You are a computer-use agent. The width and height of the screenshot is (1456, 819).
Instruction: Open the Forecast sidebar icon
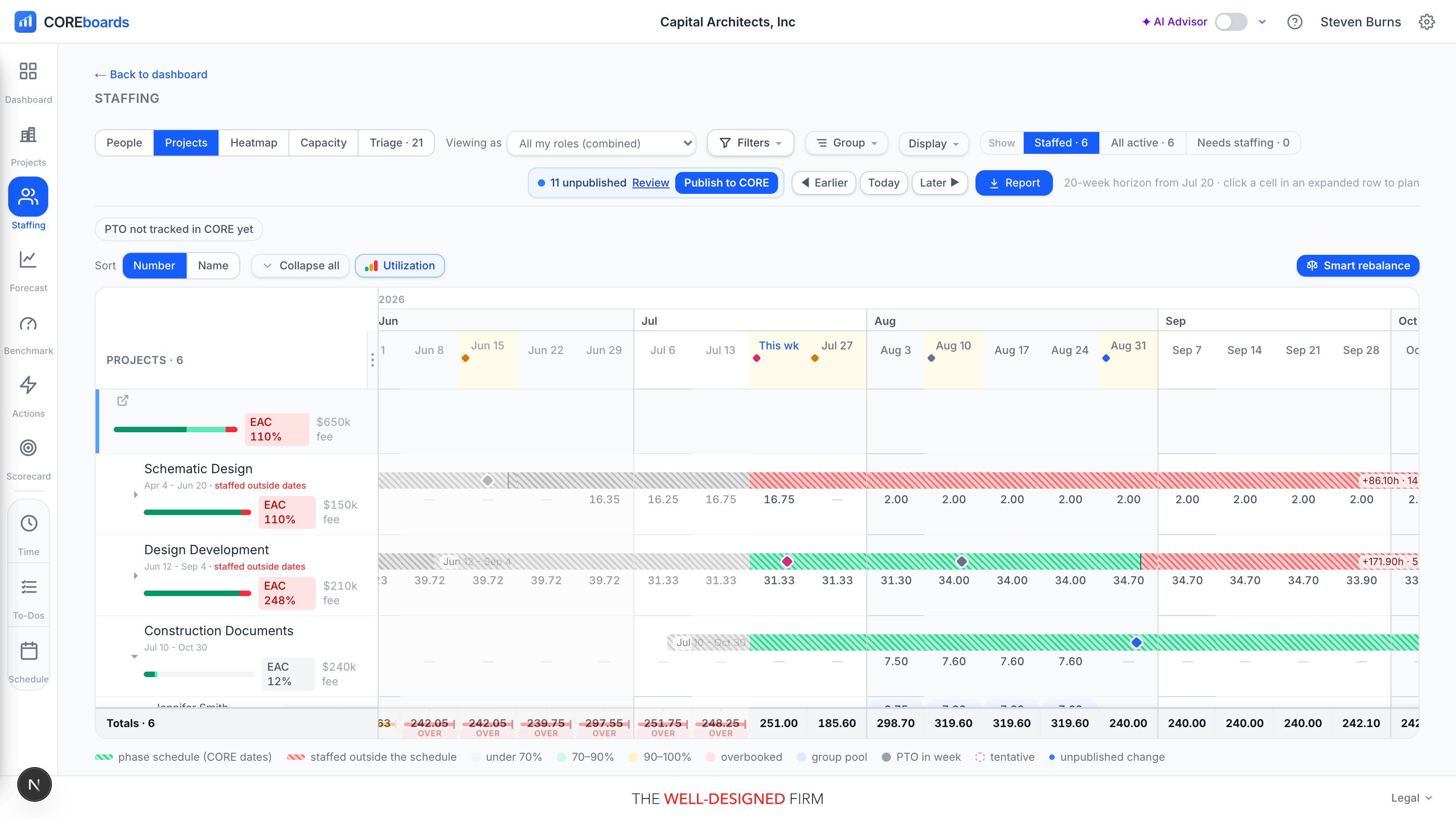coord(28,259)
